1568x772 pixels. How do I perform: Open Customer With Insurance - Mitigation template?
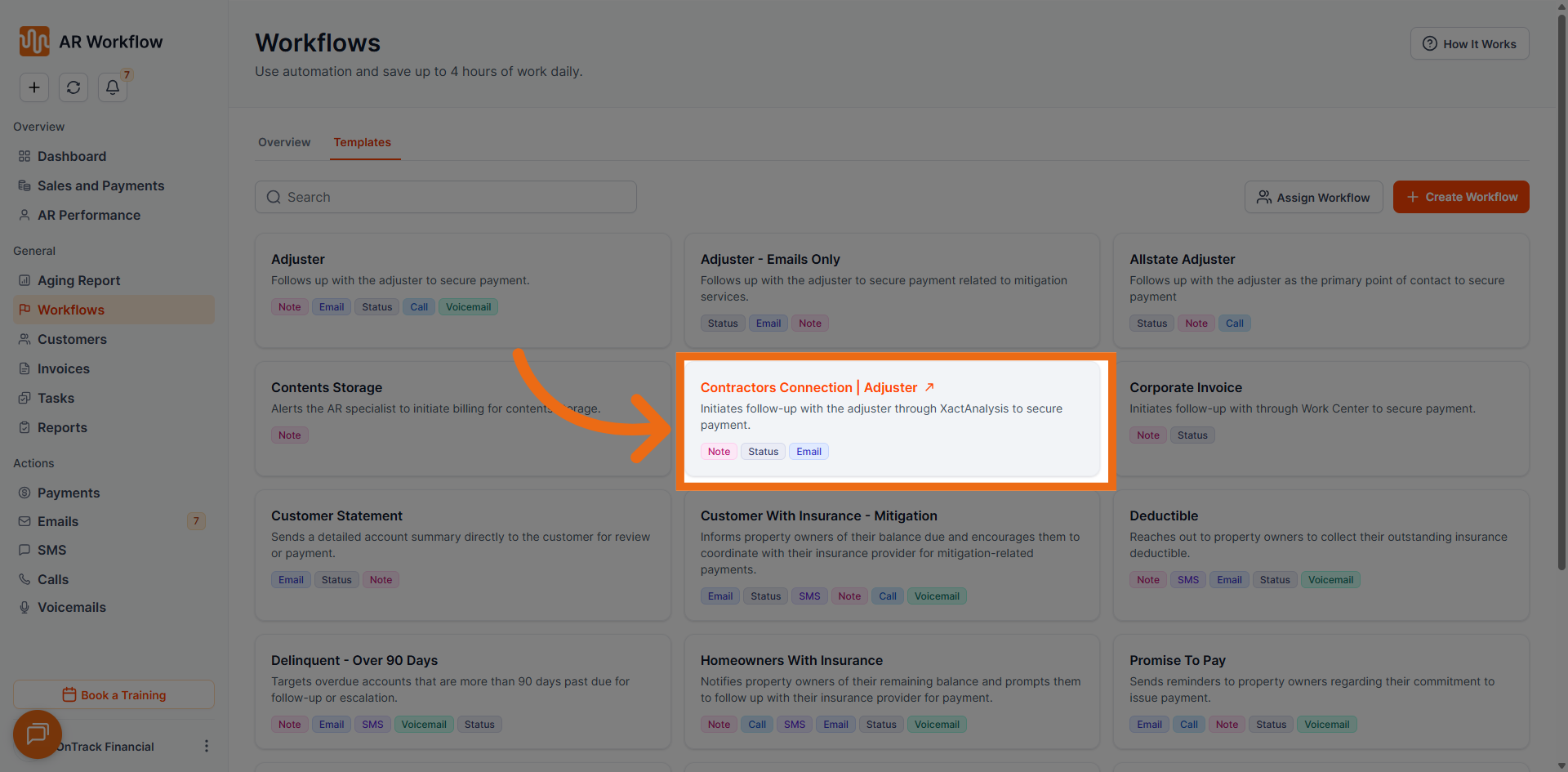tap(892, 556)
